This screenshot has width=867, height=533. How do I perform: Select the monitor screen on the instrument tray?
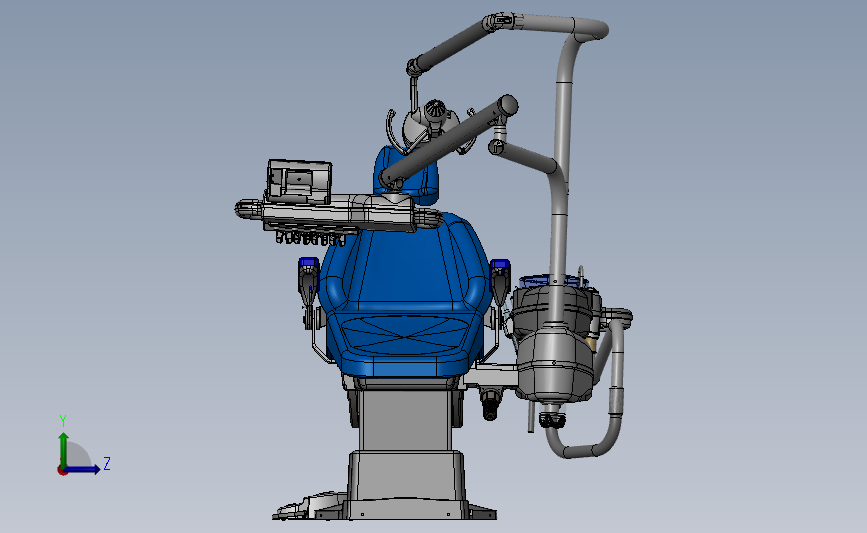[299, 181]
